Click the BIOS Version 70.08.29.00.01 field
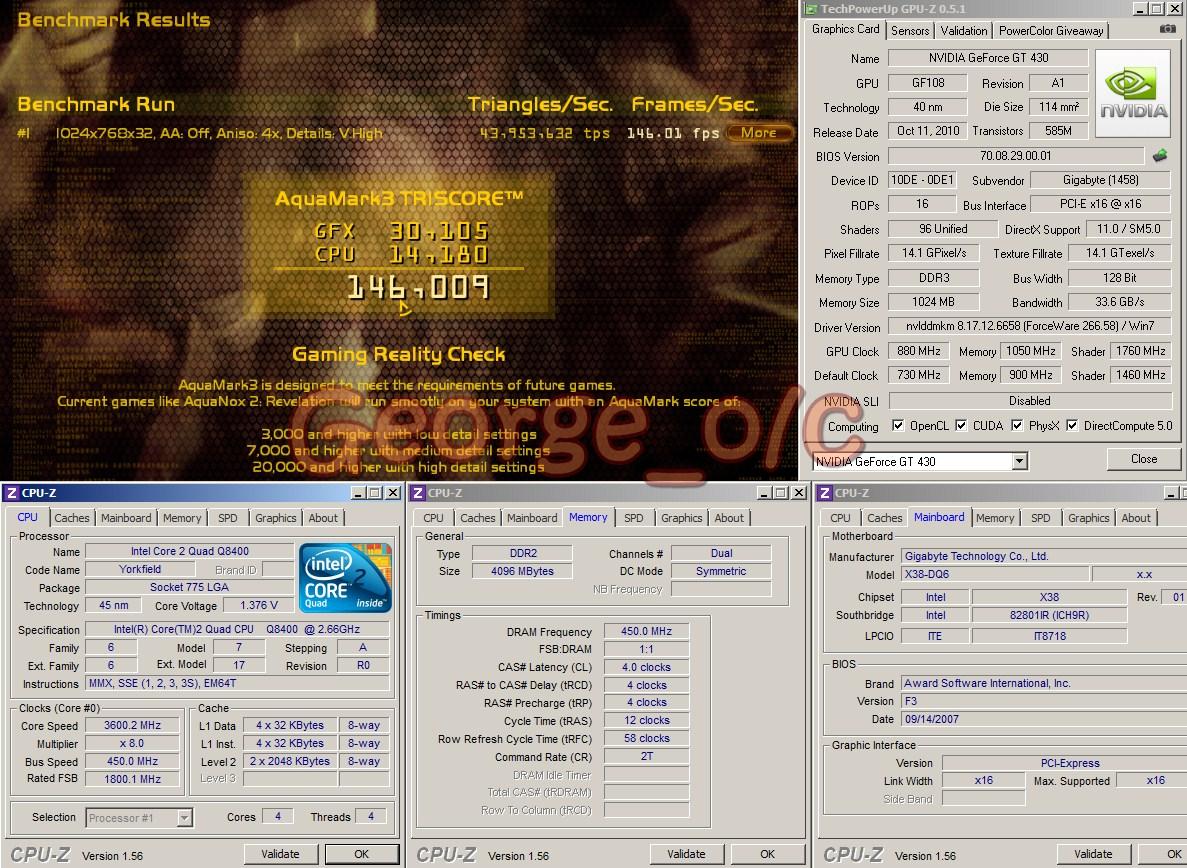 (x=1016, y=155)
